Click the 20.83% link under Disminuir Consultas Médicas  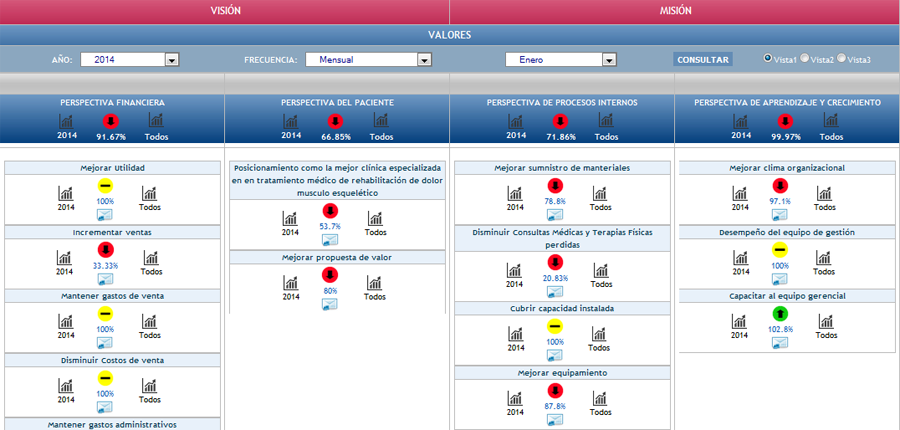555,278
